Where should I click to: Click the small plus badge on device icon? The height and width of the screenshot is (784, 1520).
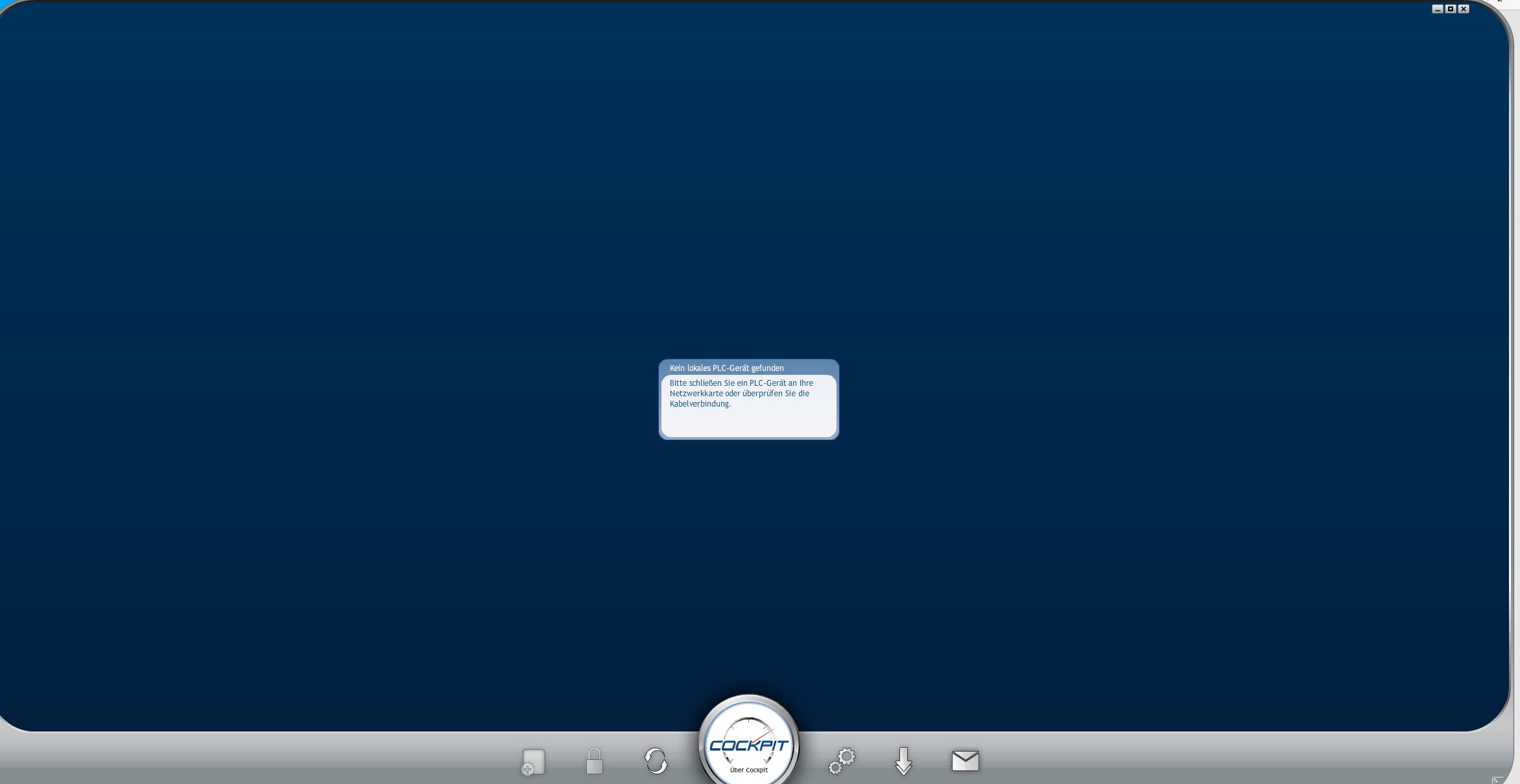point(527,770)
